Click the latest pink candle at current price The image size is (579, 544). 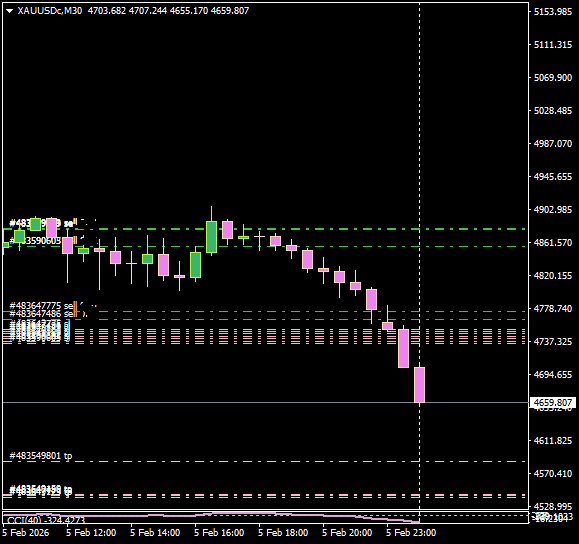tap(419, 384)
